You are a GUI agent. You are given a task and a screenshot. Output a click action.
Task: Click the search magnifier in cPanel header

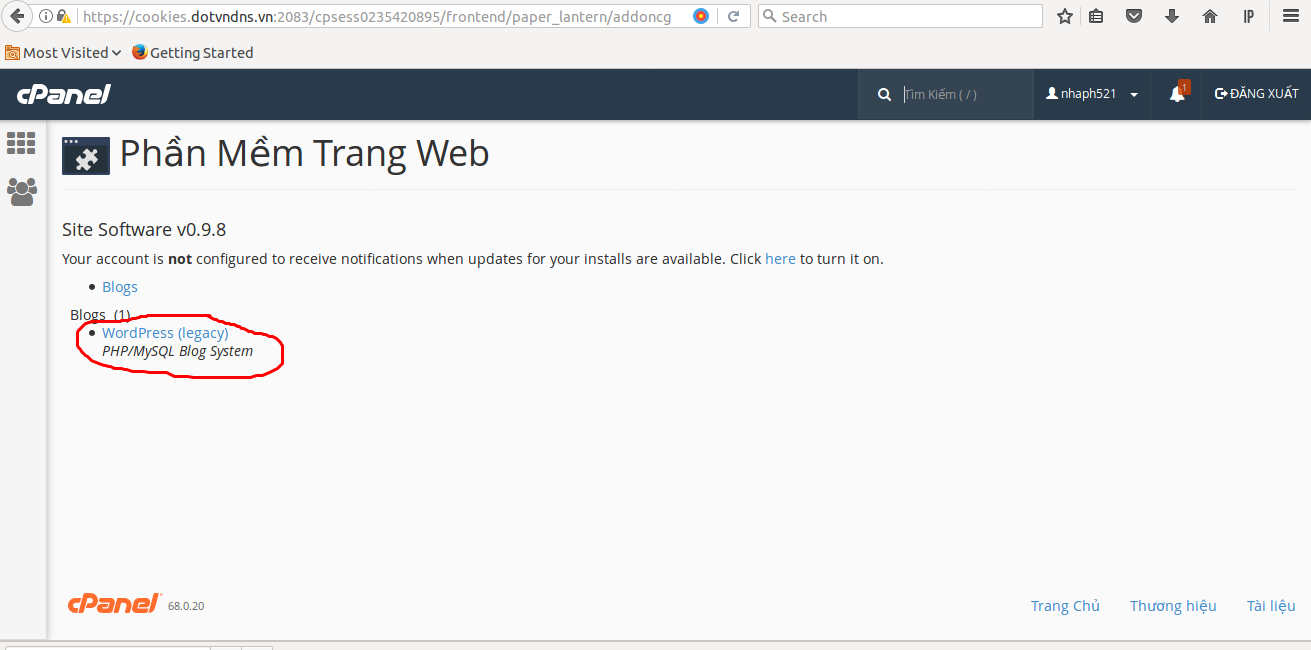point(884,94)
